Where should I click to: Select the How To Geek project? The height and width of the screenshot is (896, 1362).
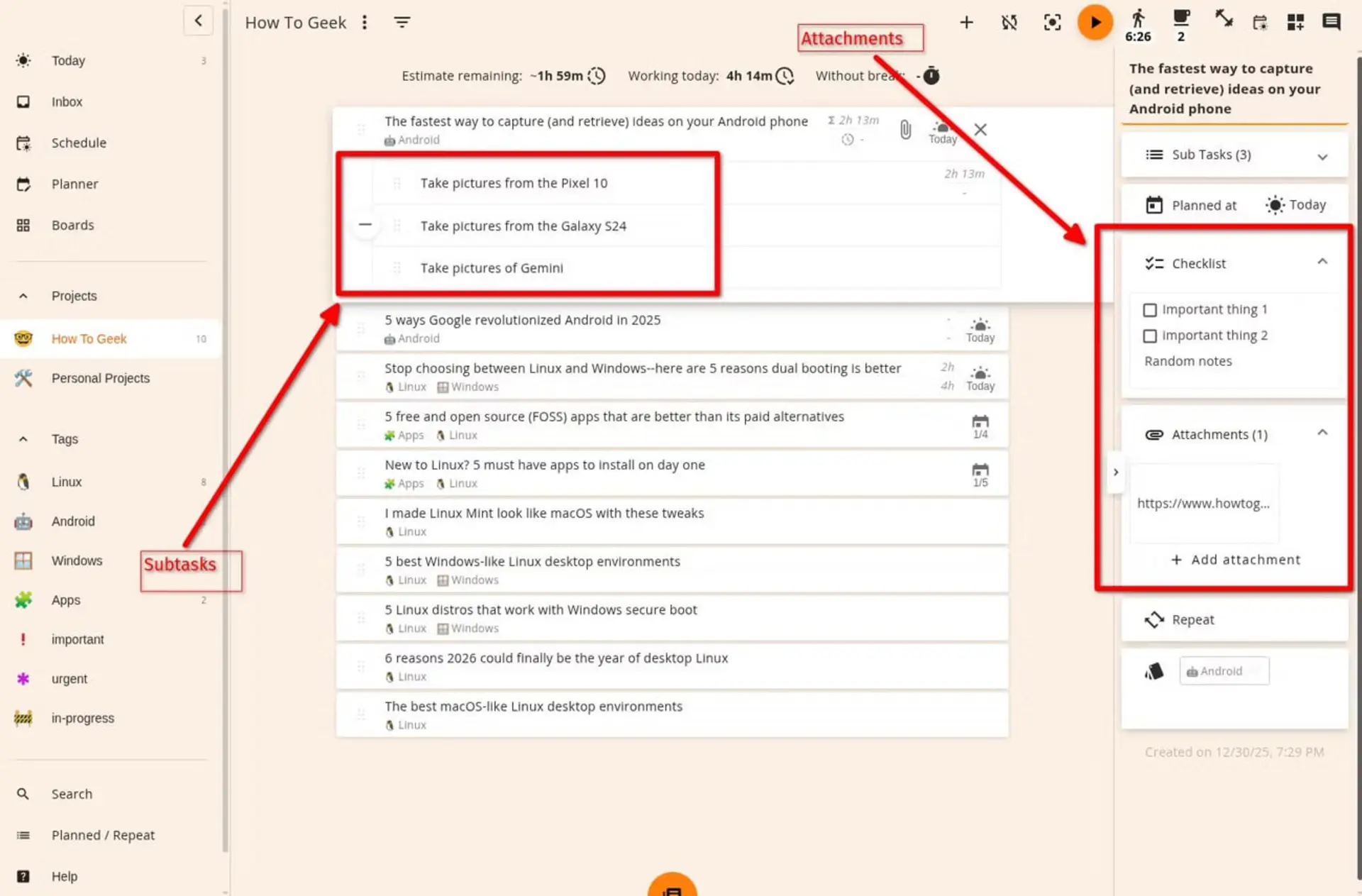pyautogui.click(x=111, y=339)
